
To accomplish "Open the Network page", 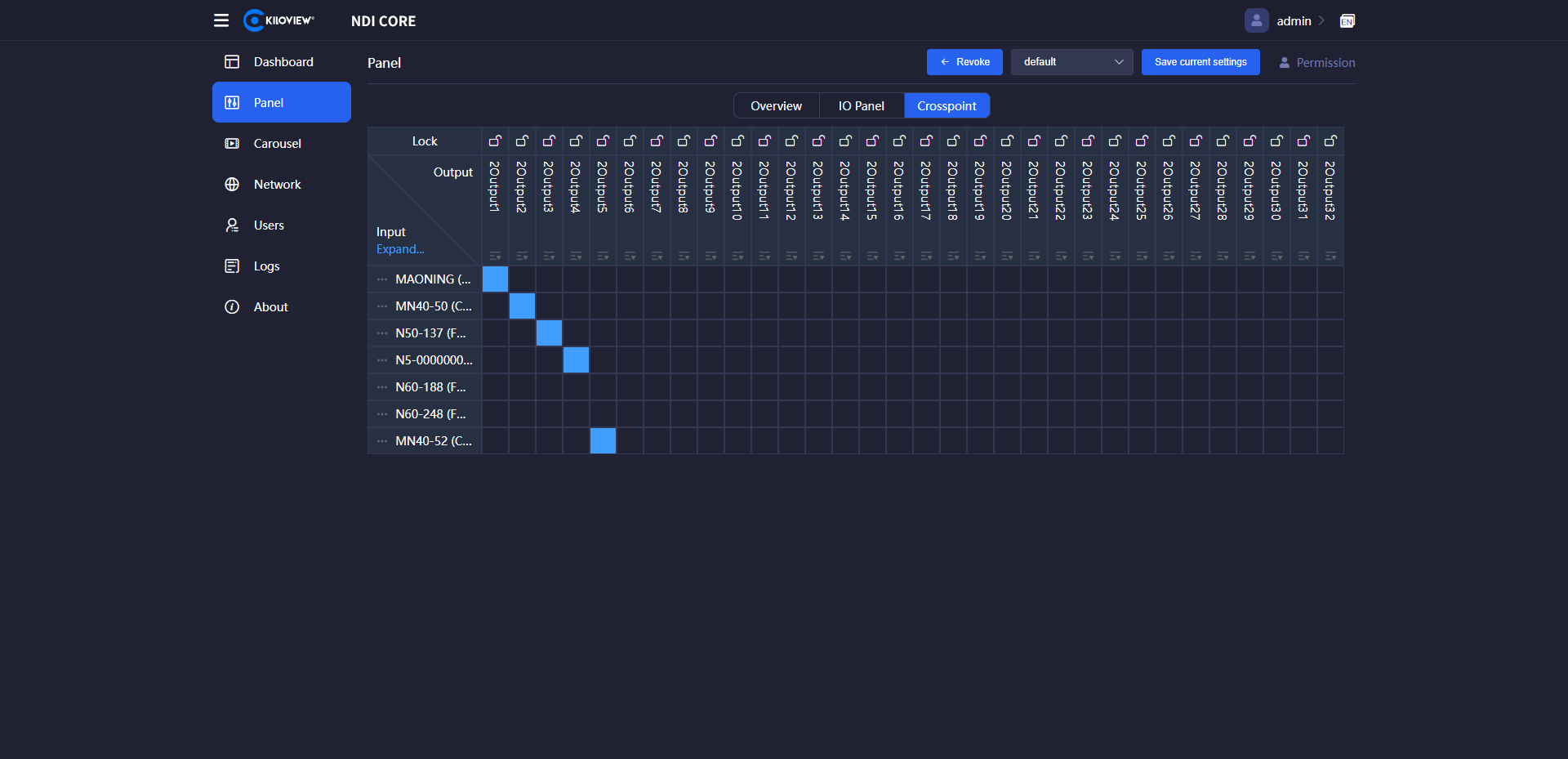I will click(277, 185).
